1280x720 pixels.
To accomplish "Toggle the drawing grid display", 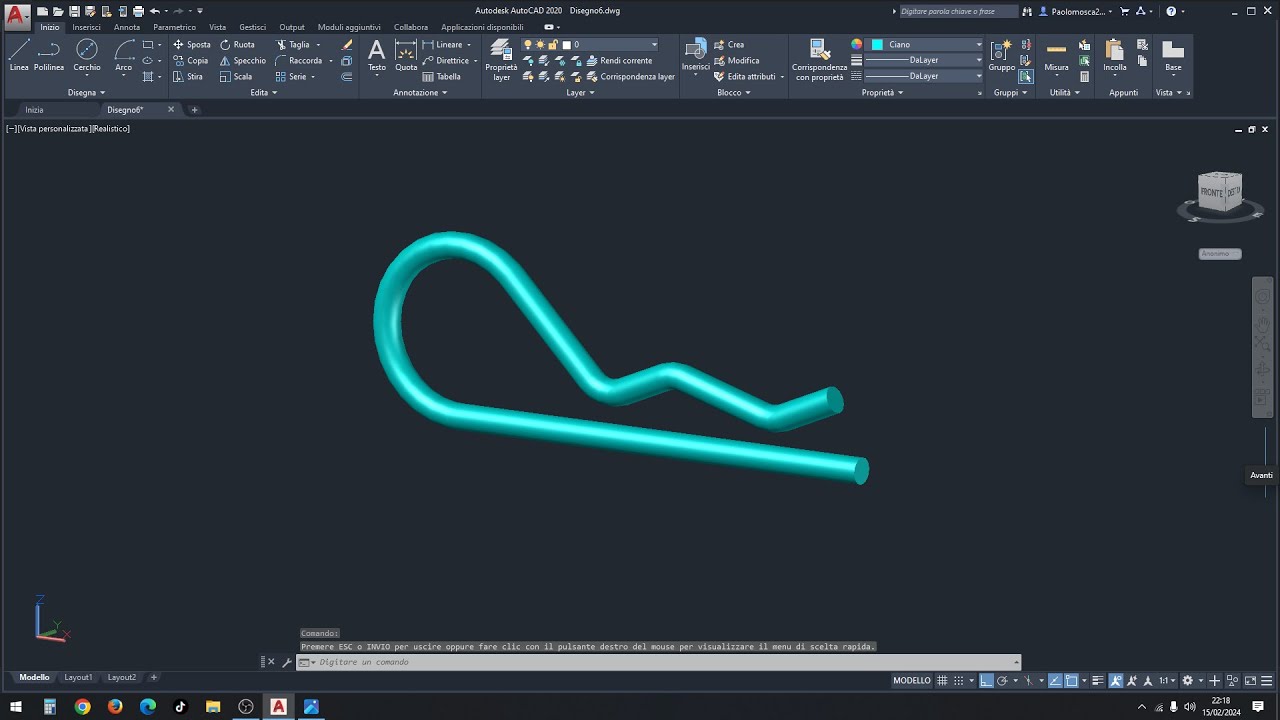I will click(x=942, y=681).
